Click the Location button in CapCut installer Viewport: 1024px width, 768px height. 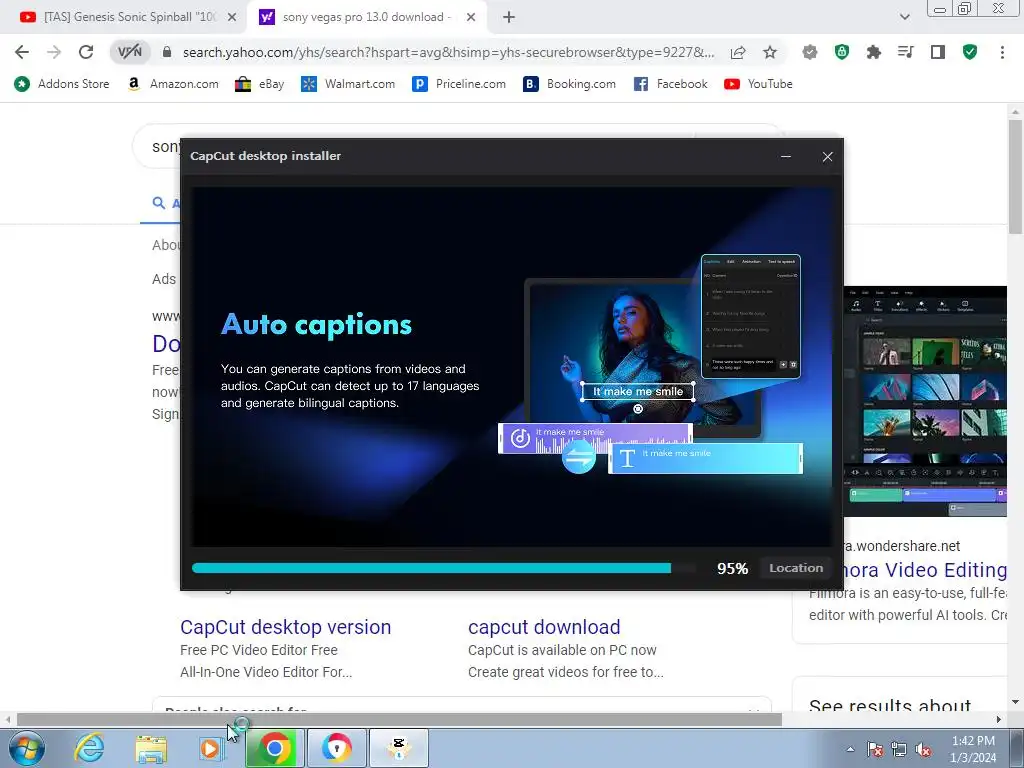[x=795, y=568]
